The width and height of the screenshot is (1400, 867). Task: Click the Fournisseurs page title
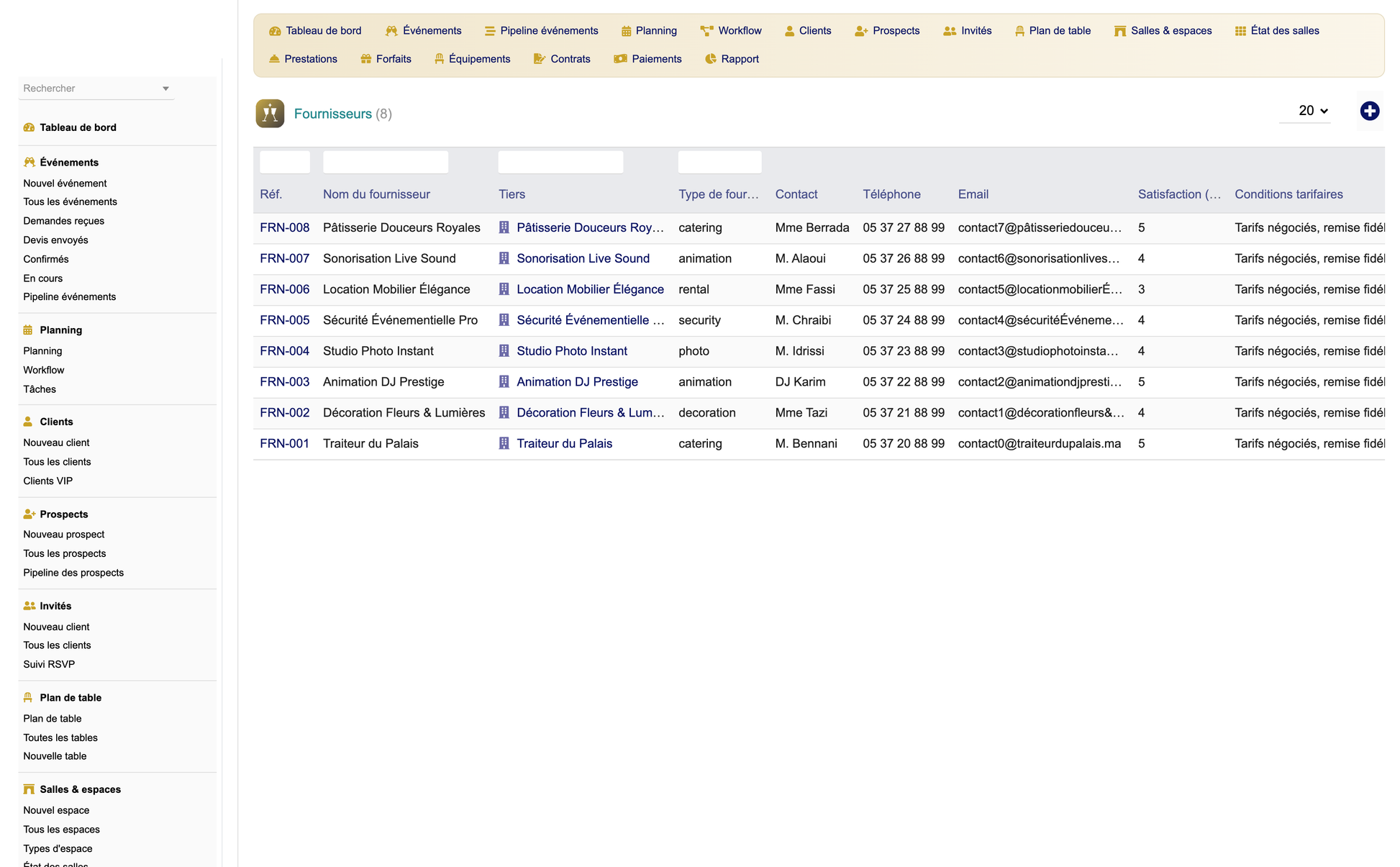[x=333, y=114]
